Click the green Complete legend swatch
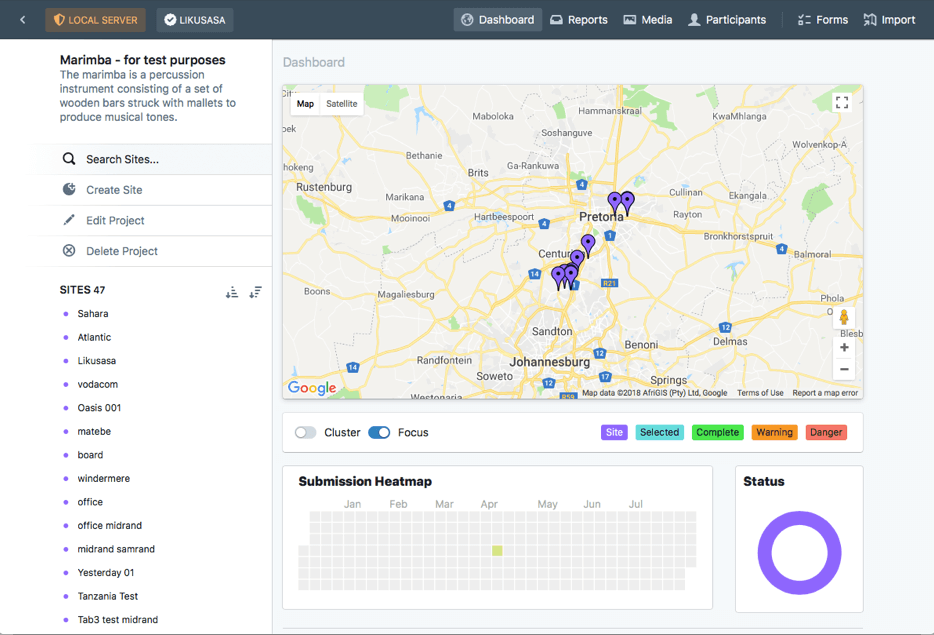Screen dimensions: 934x635 [717, 433]
